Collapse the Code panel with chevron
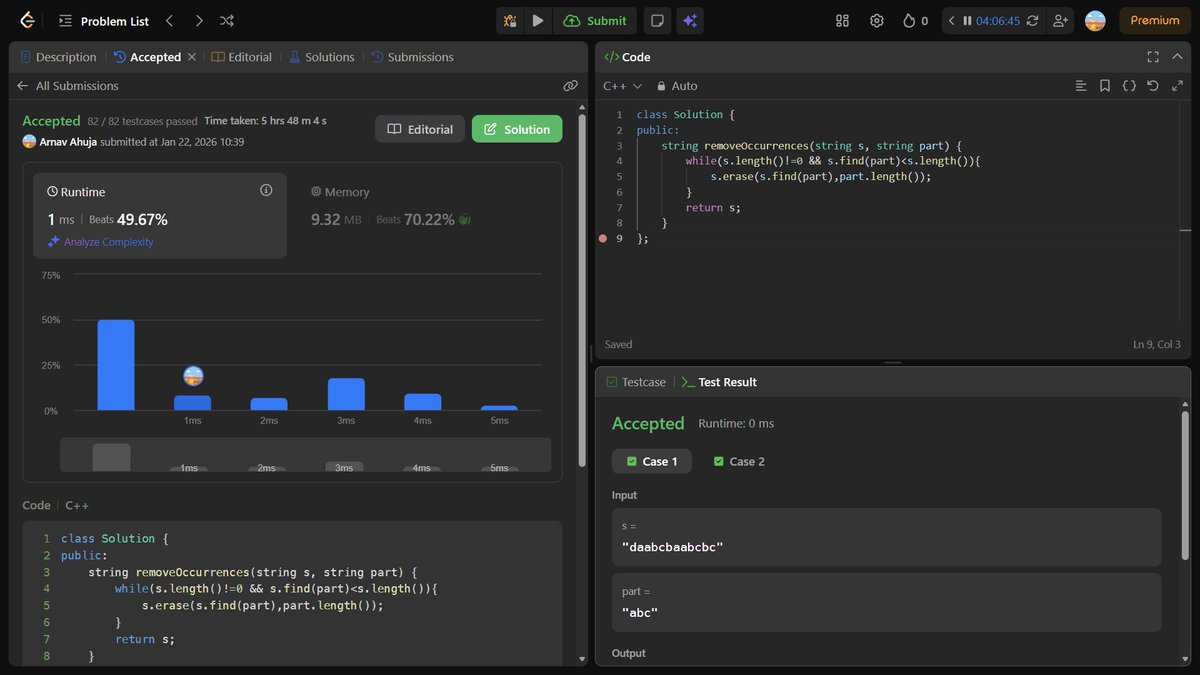 click(1177, 57)
